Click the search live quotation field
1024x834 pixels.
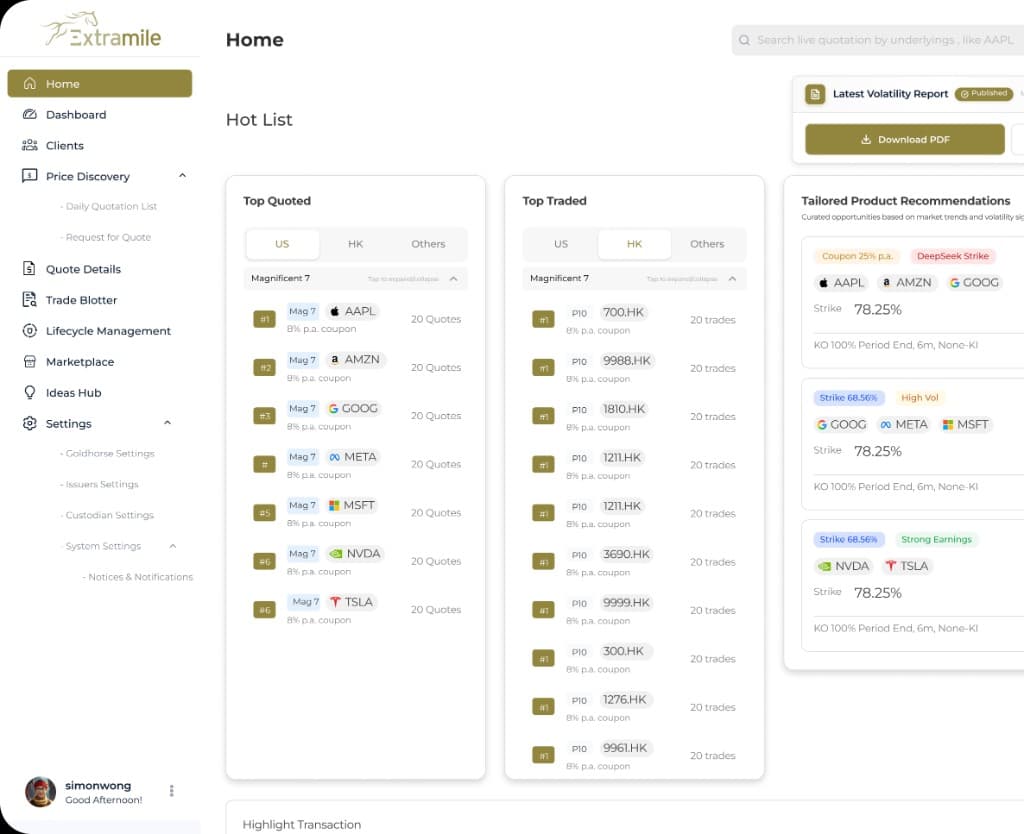(x=878, y=40)
